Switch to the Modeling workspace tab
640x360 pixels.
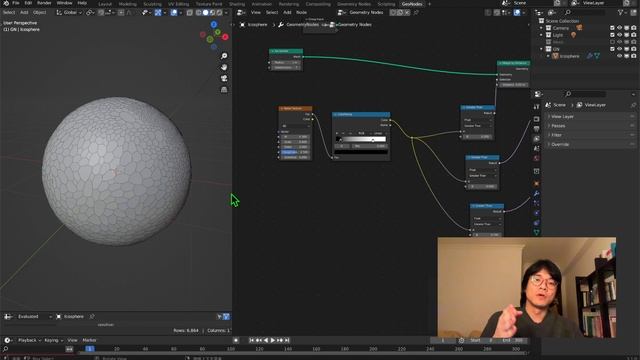pyautogui.click(x=127, y=4)
